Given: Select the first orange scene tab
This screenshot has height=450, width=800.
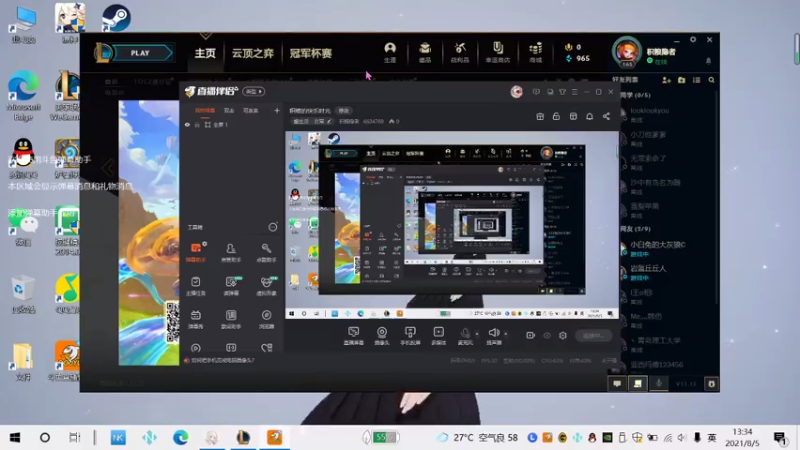Looking at the screenshot, I should [x=205, y=110].
